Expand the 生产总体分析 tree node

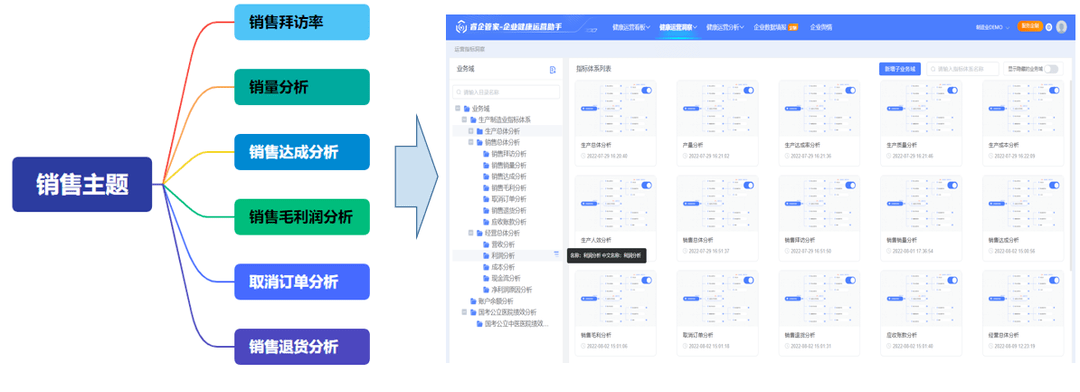pyautogui.click(x=471, y=131)
